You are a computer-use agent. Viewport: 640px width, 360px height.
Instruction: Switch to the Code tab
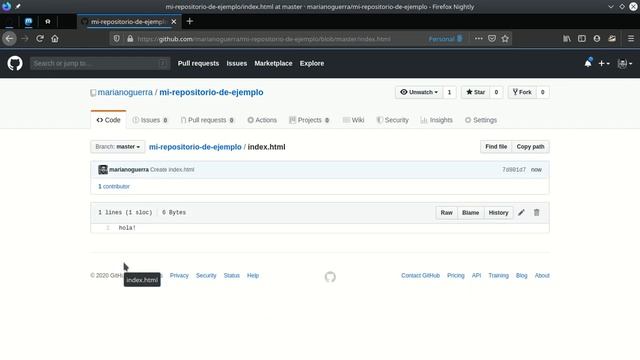point(109,120)
